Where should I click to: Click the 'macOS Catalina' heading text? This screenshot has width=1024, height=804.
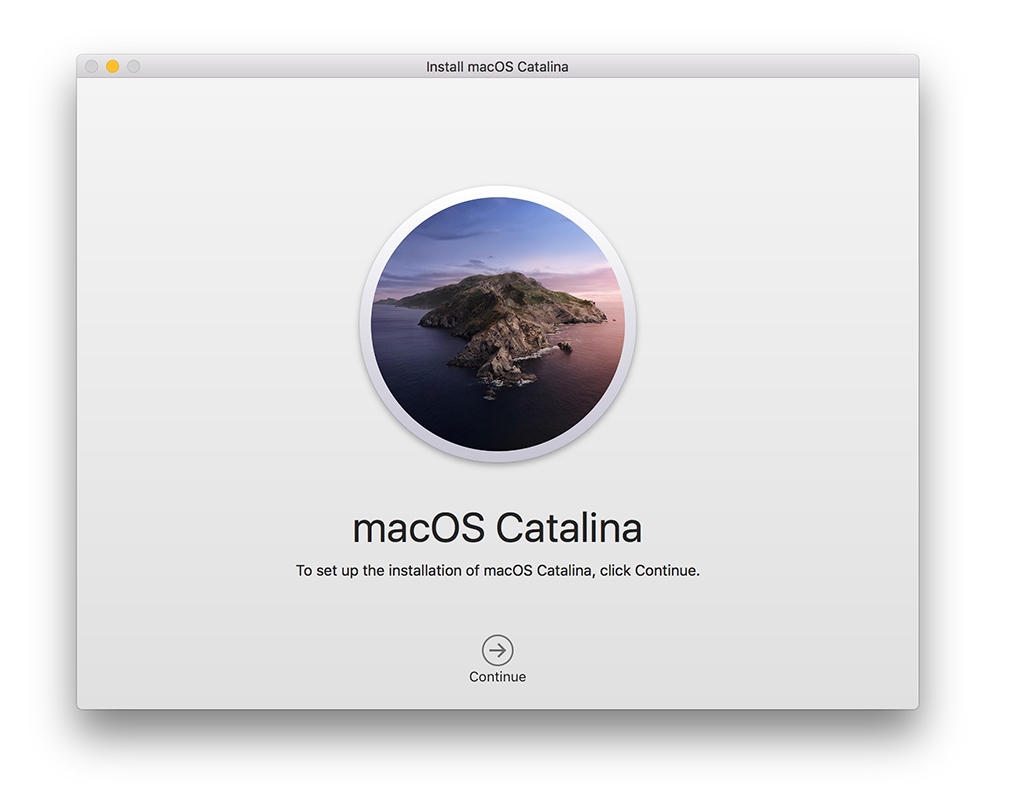tap(497, 527)
